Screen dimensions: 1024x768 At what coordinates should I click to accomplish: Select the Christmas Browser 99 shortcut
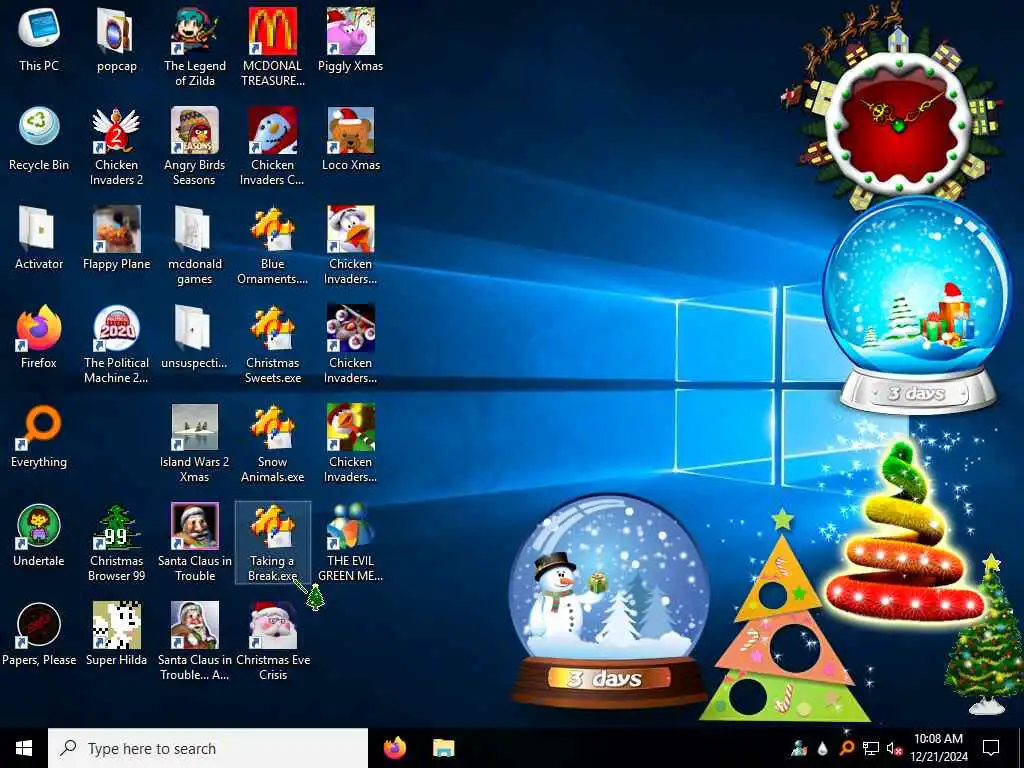[x=116, y=542]
